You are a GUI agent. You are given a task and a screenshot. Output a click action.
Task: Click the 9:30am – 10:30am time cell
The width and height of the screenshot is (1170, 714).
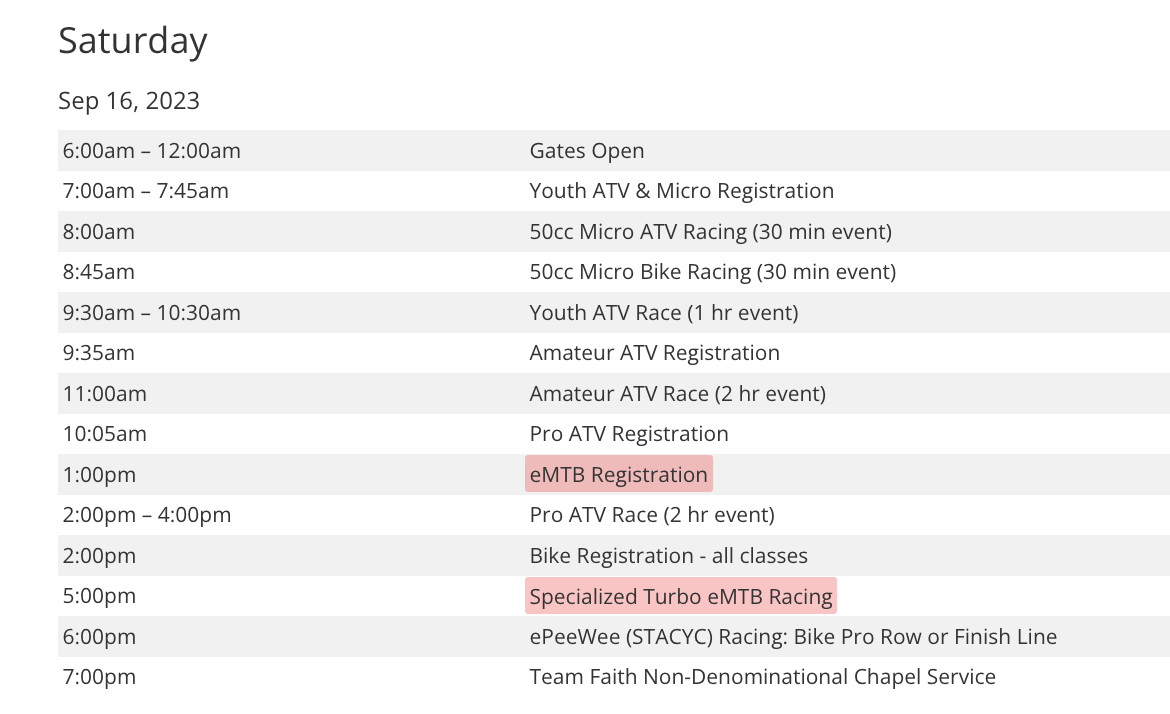151,313
